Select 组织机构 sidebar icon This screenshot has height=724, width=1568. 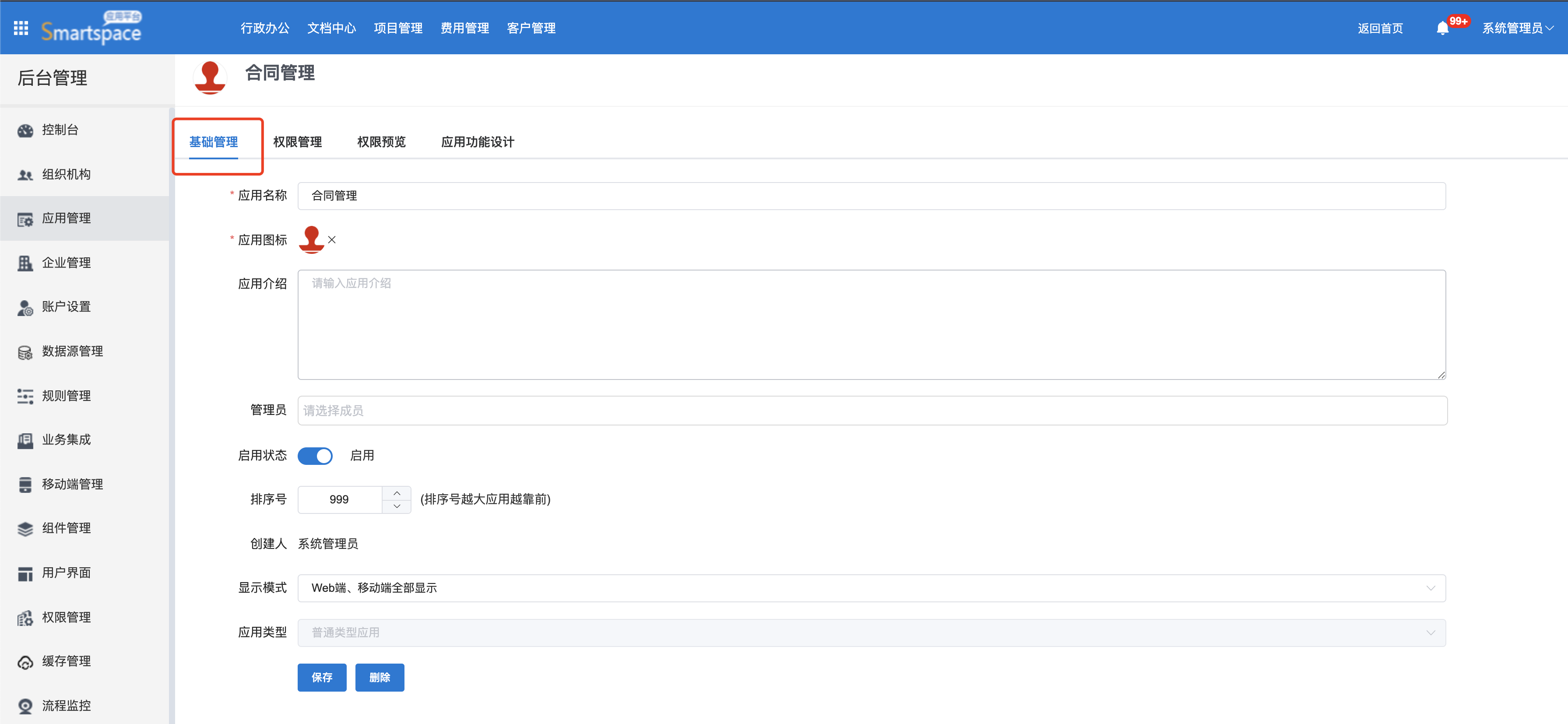point(25,175)
